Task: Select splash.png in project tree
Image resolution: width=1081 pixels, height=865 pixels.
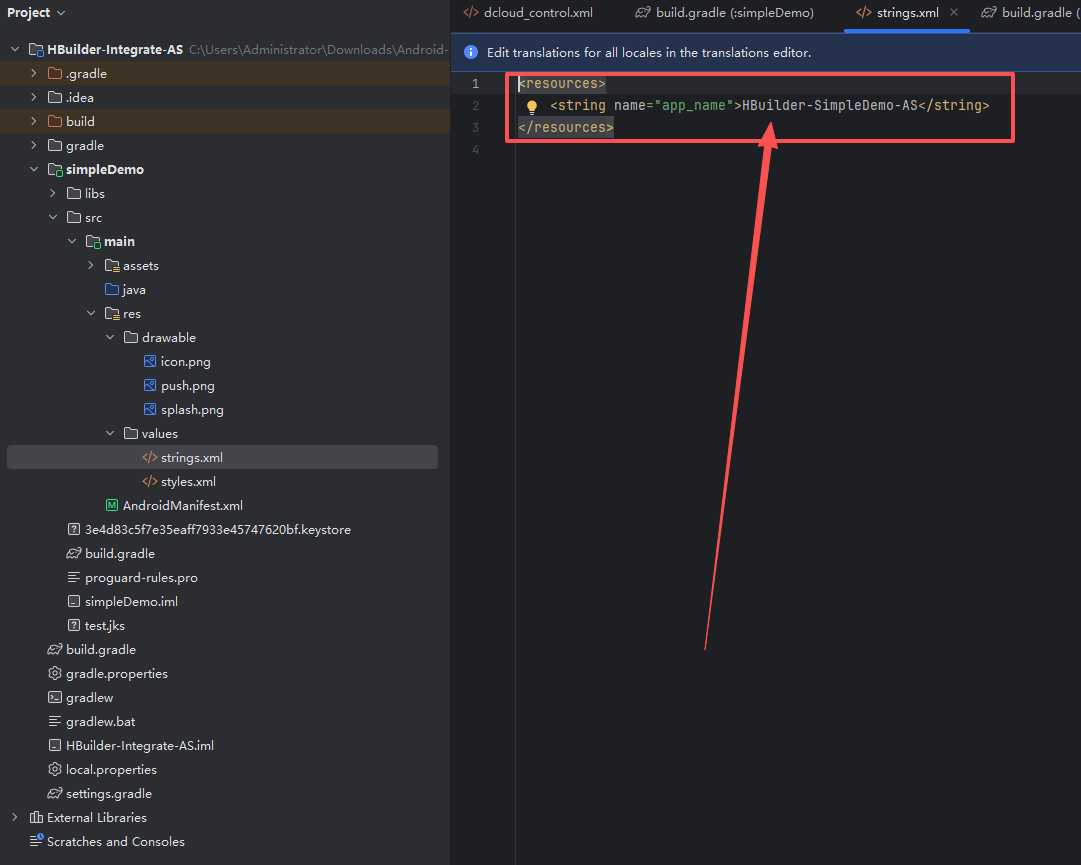Action: point(192,409)
